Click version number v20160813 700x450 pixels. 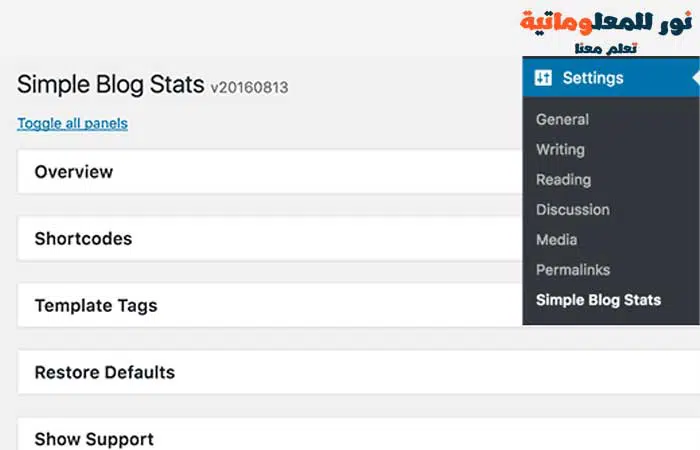pos(249,88)
